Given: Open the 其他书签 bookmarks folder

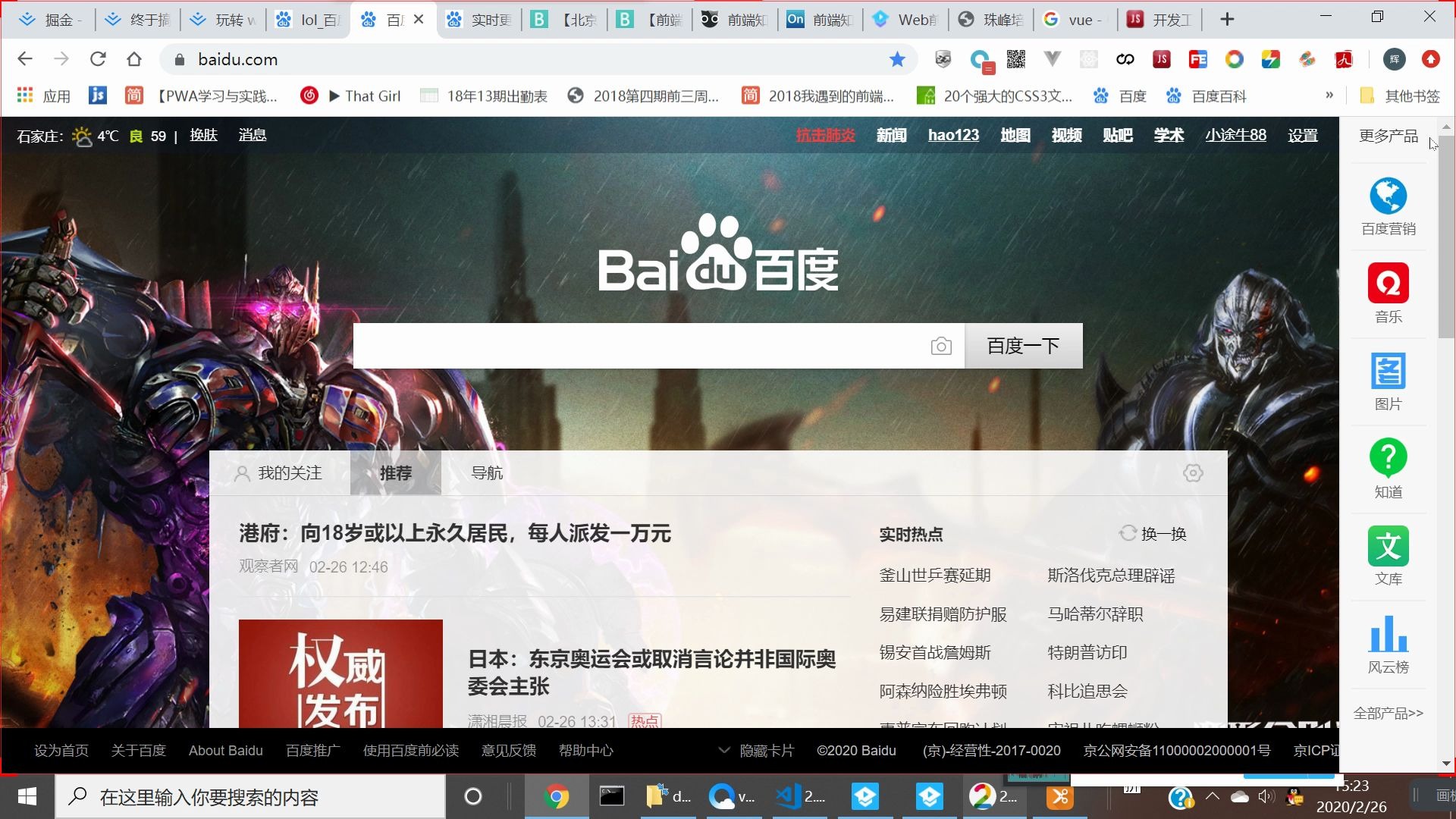Looking at the screenshot, I should pyautogui.click(x=1399, y=96).
